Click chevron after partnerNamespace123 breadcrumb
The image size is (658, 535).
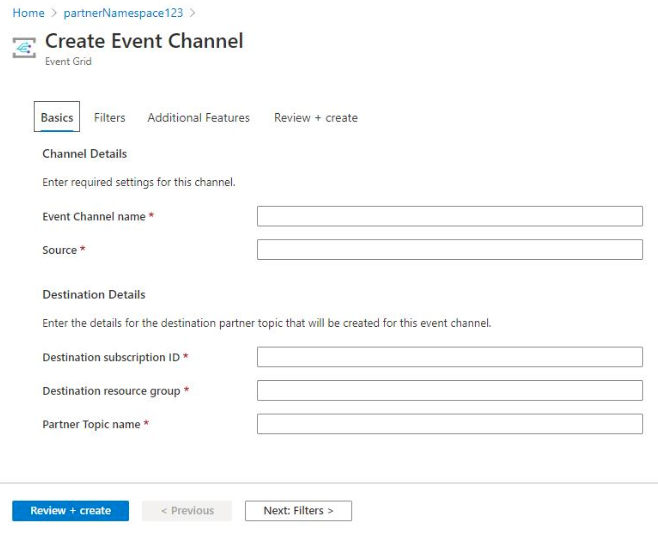(192, 13)
